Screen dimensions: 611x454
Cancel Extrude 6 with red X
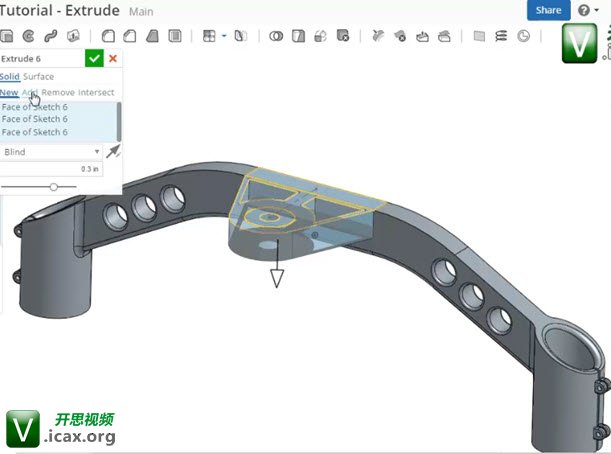point(113,58)
